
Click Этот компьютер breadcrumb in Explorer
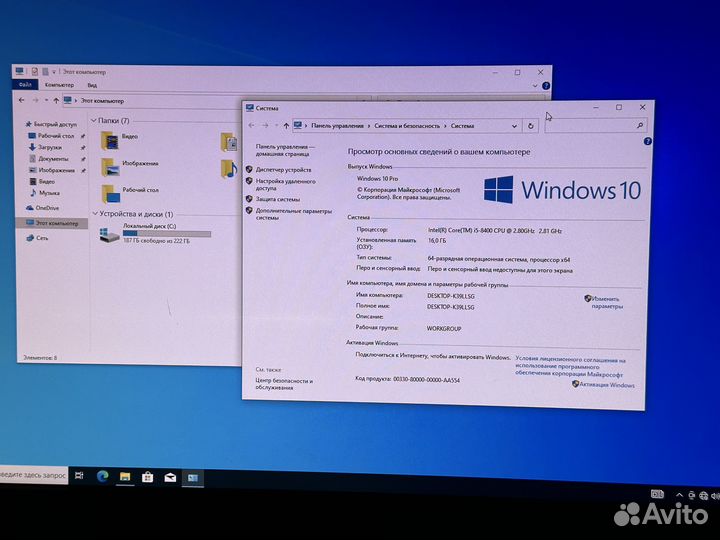102,101
